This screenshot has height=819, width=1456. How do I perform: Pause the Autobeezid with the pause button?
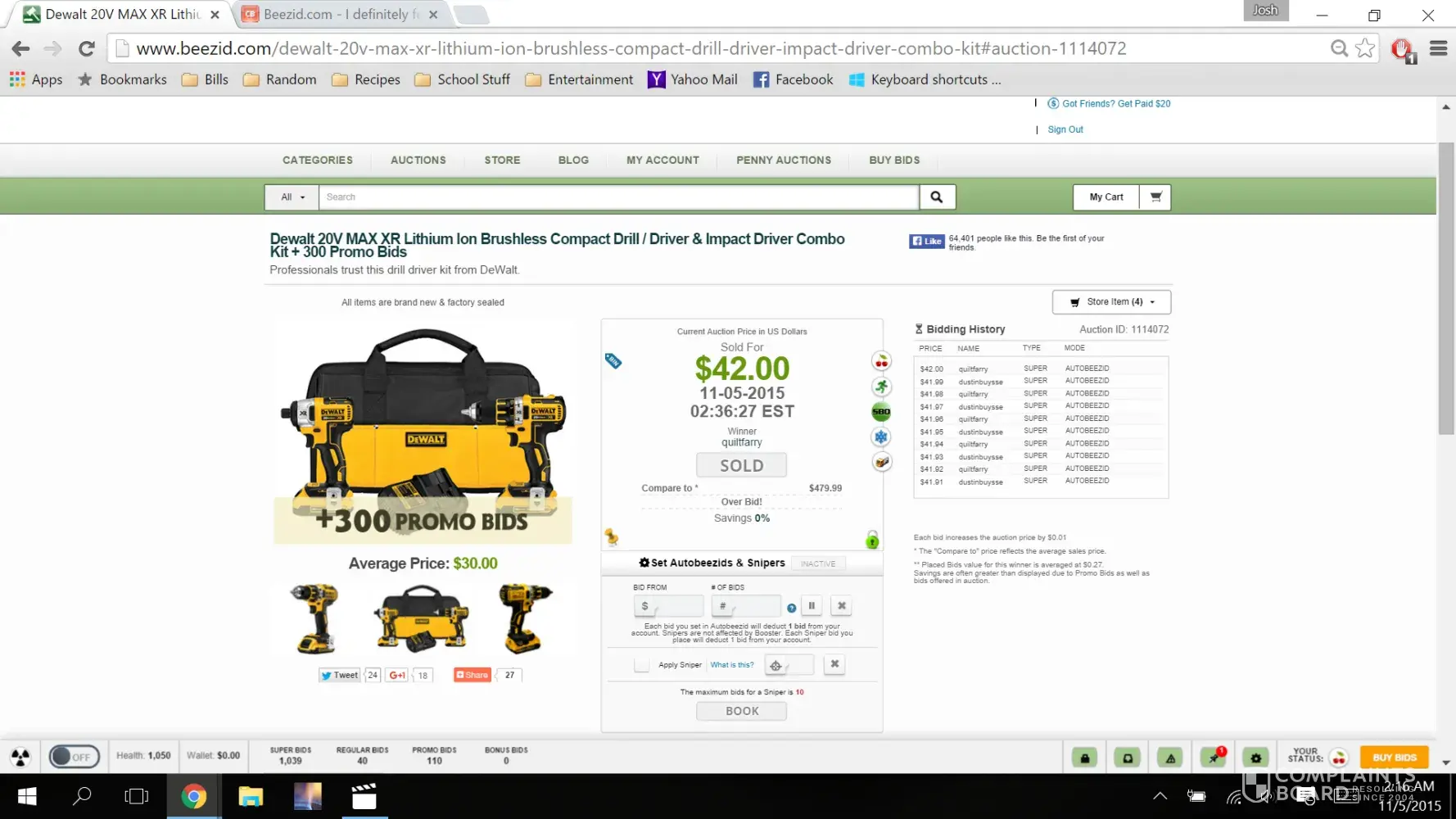tap(812, 606)
